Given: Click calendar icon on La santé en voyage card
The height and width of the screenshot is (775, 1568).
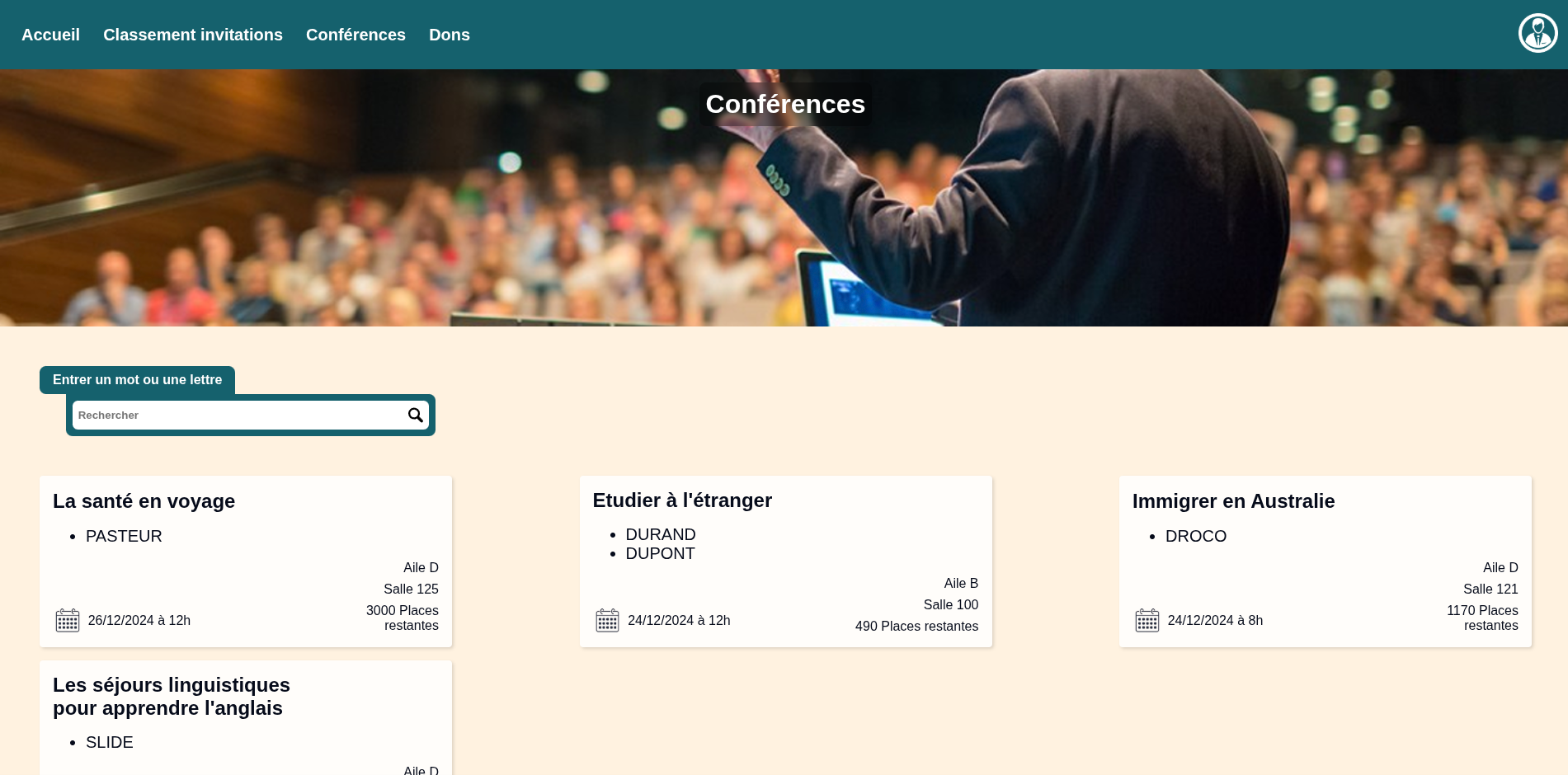Looking at the screenshot, I should tap(68, 620).
